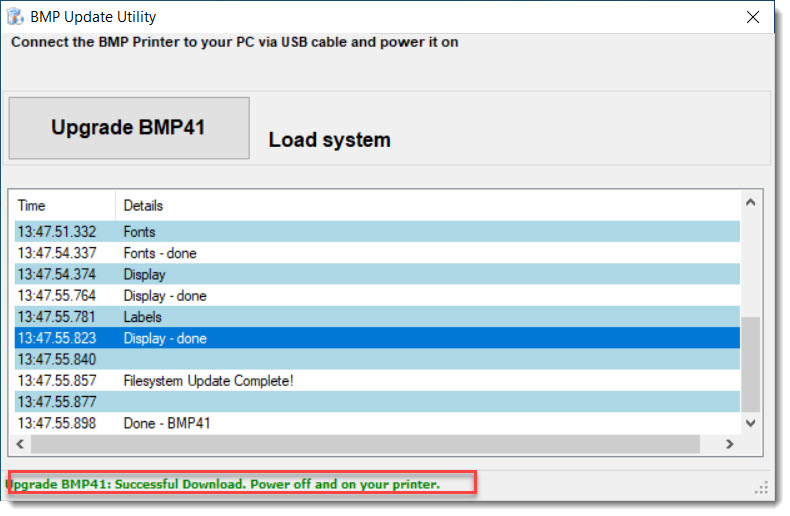Click the vertical scrollbar down arrow
This screenshot has height=516, width=790.
coord(750,423)
